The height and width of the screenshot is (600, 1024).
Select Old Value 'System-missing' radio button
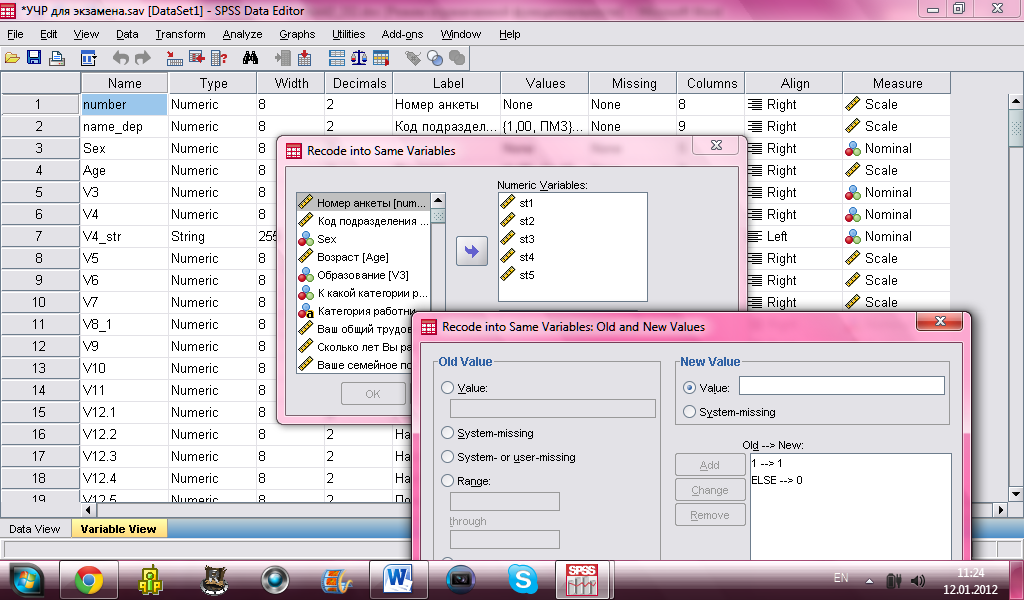(447, 433)
